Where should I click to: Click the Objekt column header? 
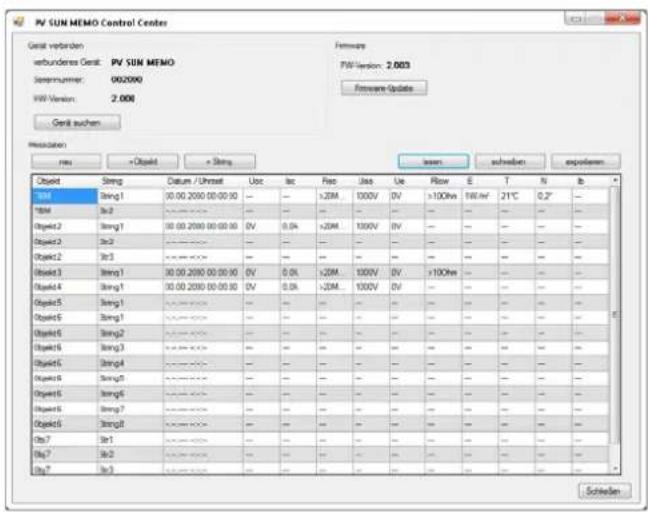65,181
